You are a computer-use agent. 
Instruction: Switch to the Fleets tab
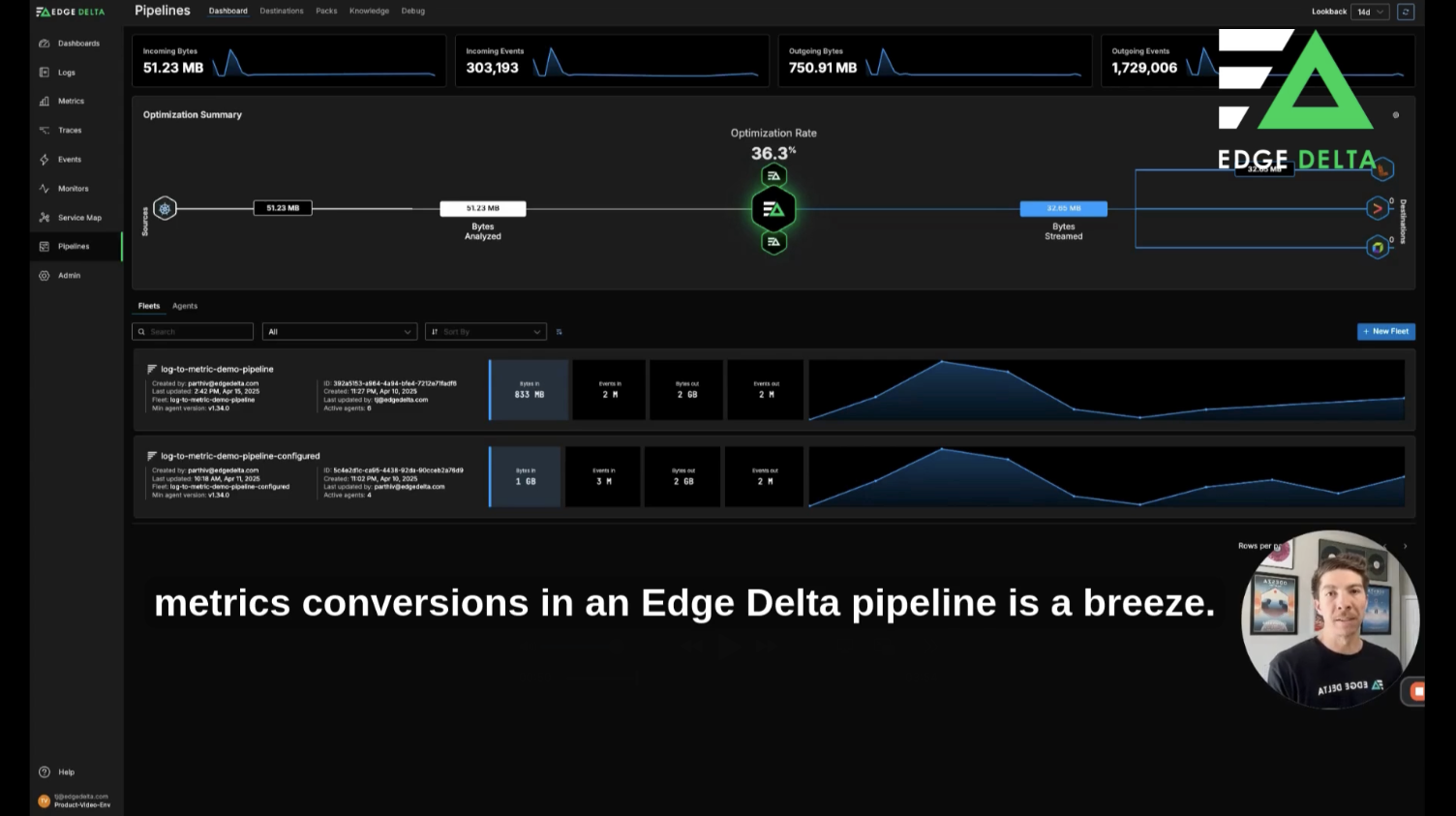click(x=148, y=306)
